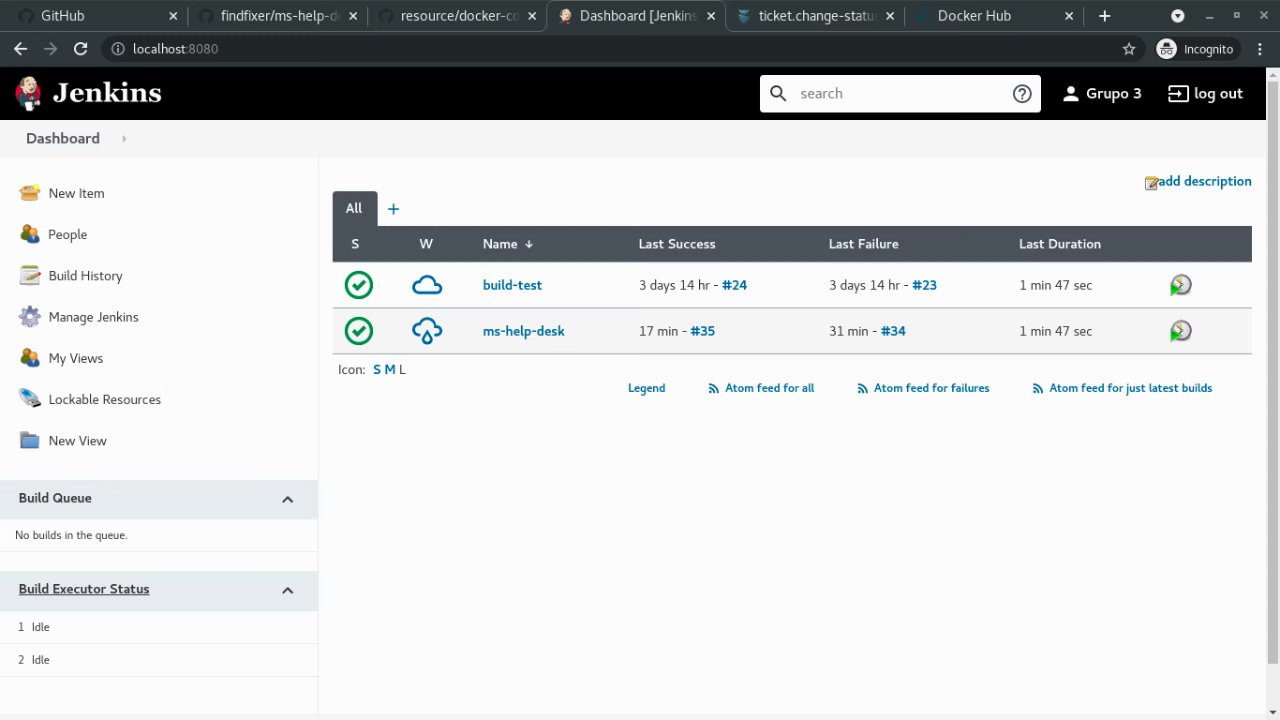Select the All view tab
Viewport: 1280px width, 720px height.
click(354, 208)
